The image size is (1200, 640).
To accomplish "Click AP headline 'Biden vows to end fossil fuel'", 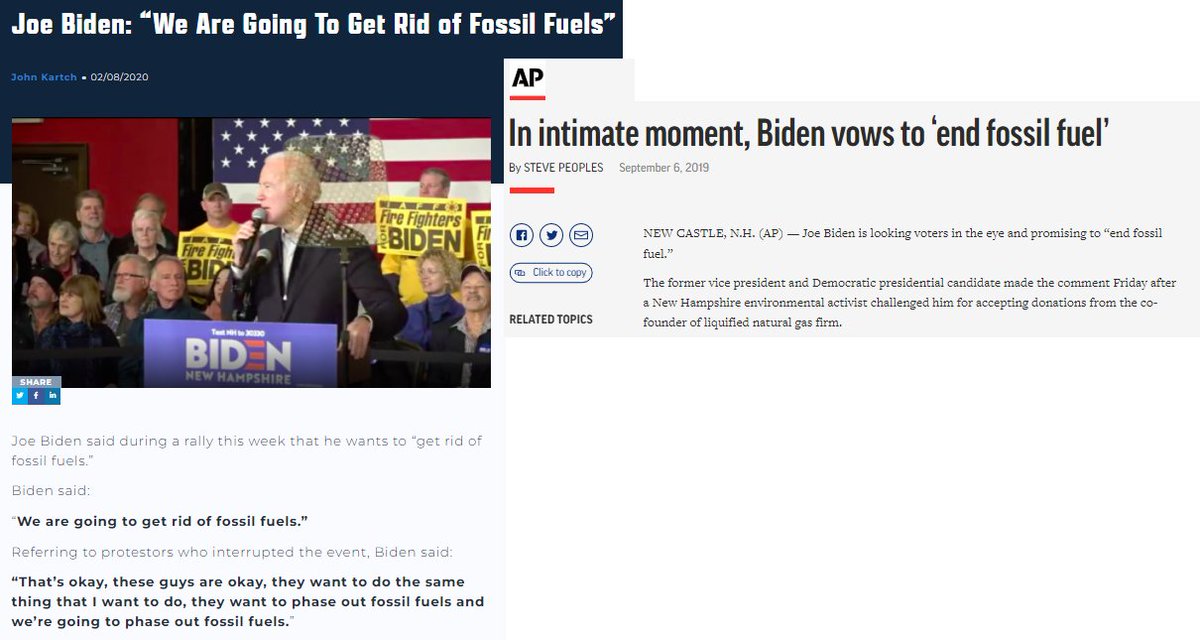I will coord(808,133).
